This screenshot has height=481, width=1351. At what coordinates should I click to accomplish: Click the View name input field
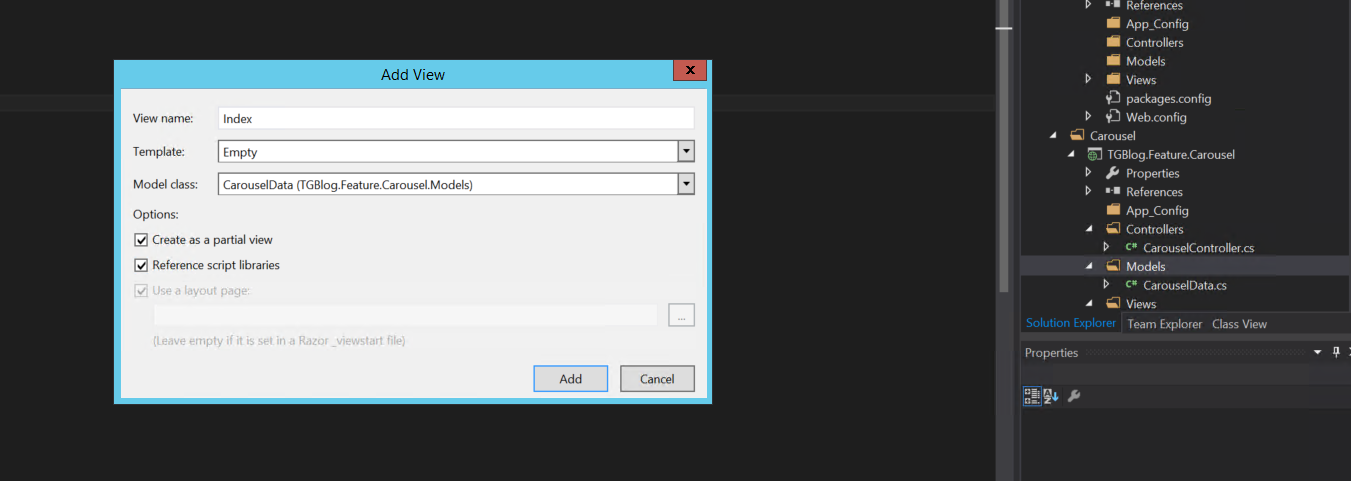(456, 118)
